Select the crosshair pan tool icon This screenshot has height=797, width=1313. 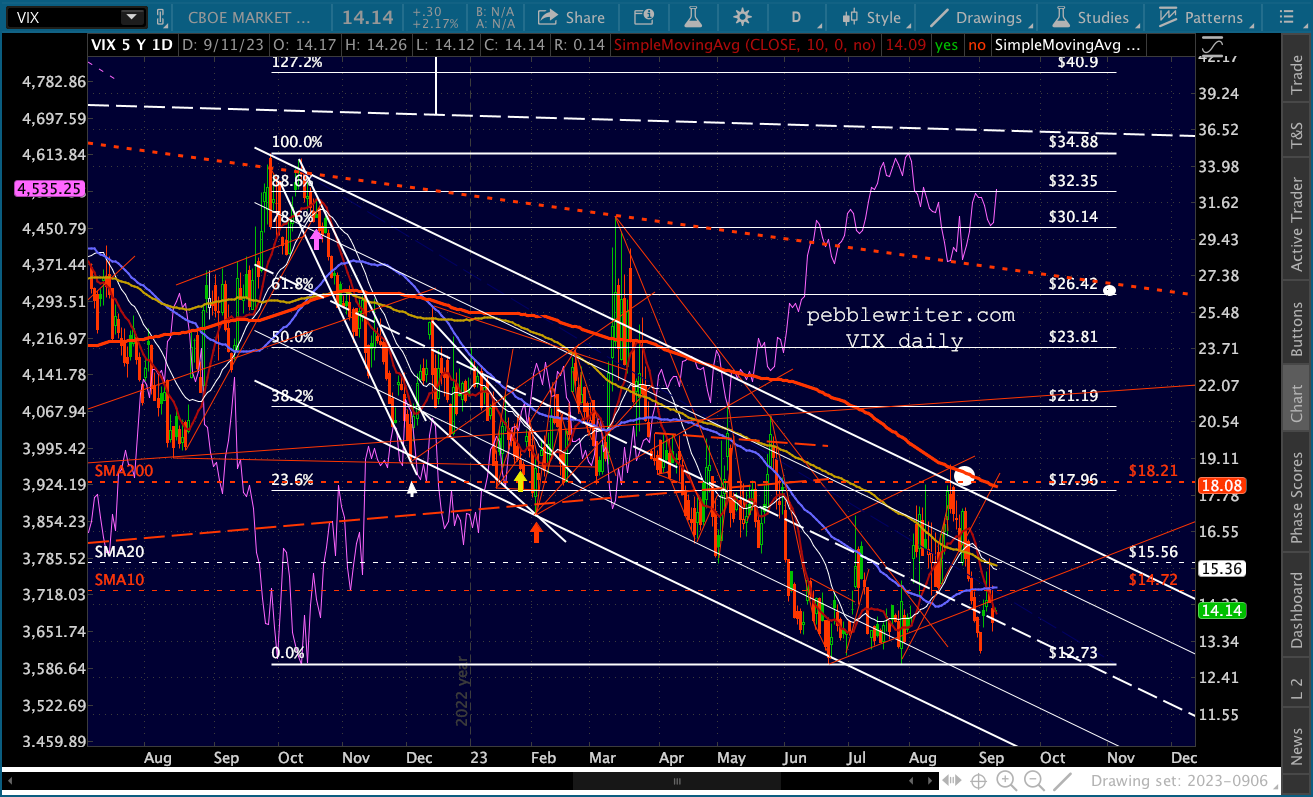pos(979,781)
